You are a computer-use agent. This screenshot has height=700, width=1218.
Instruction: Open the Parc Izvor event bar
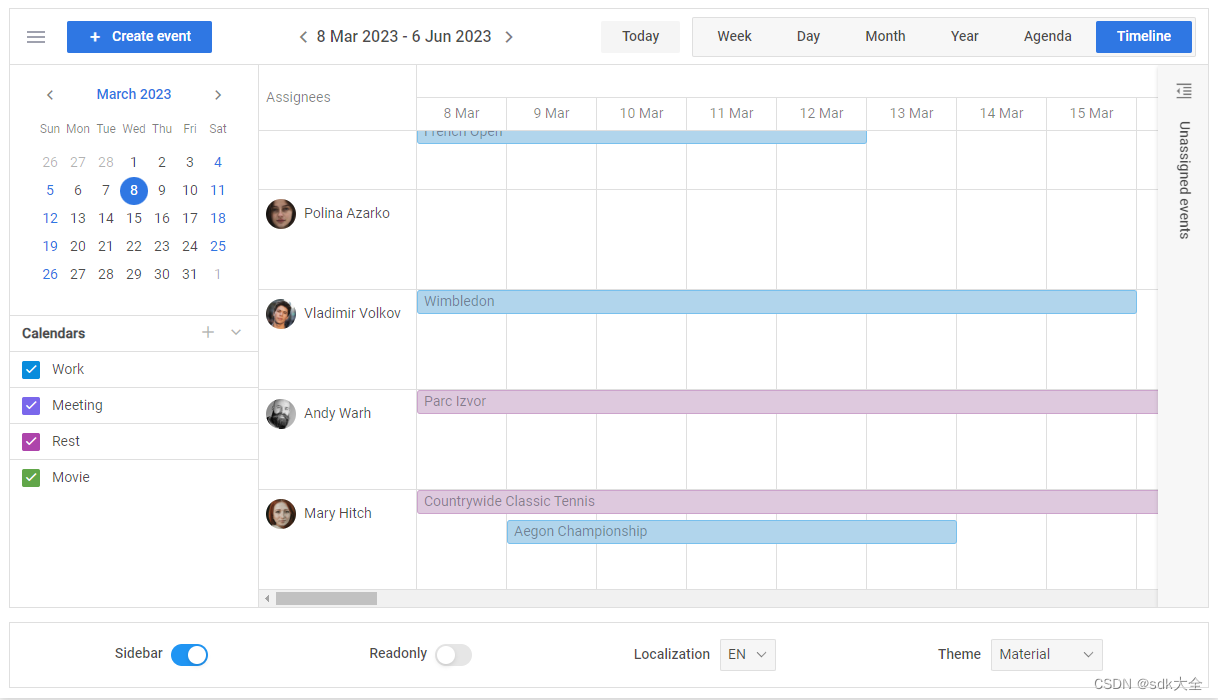click(x=787, y=402)
